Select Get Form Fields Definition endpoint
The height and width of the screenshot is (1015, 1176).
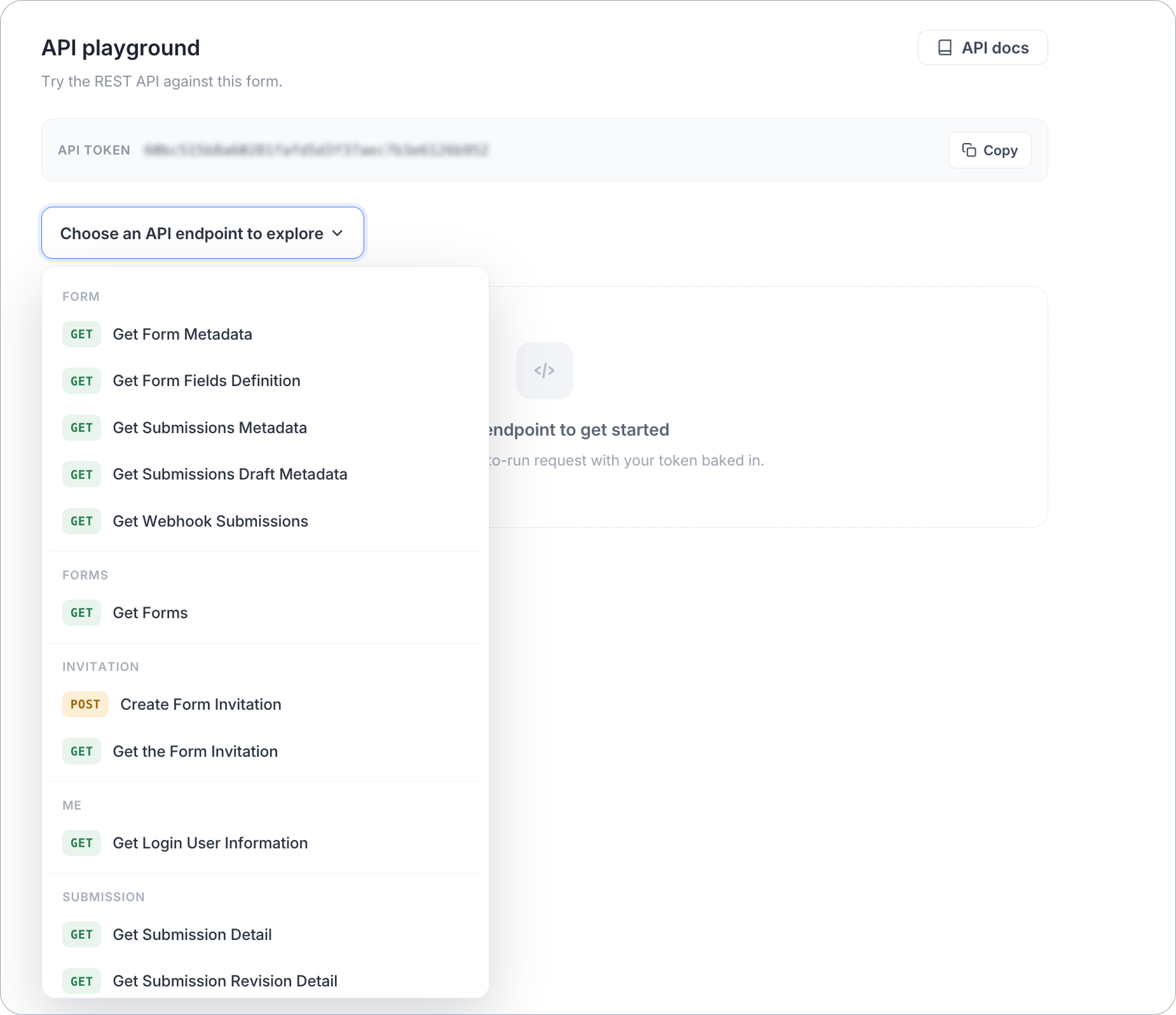pyautogui.click(x=265, y=381)
